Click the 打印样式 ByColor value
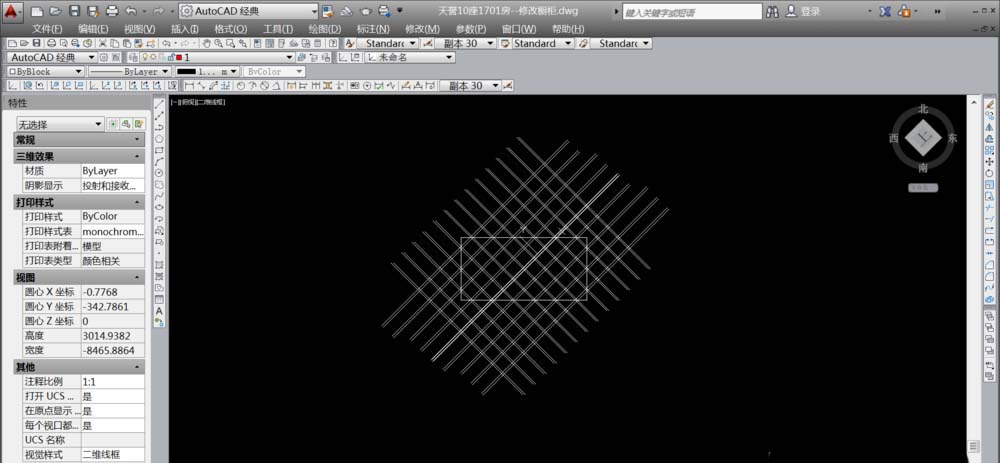Image resolution: width=1000 pixels, height=463 pixels. (x=112, y=216)
